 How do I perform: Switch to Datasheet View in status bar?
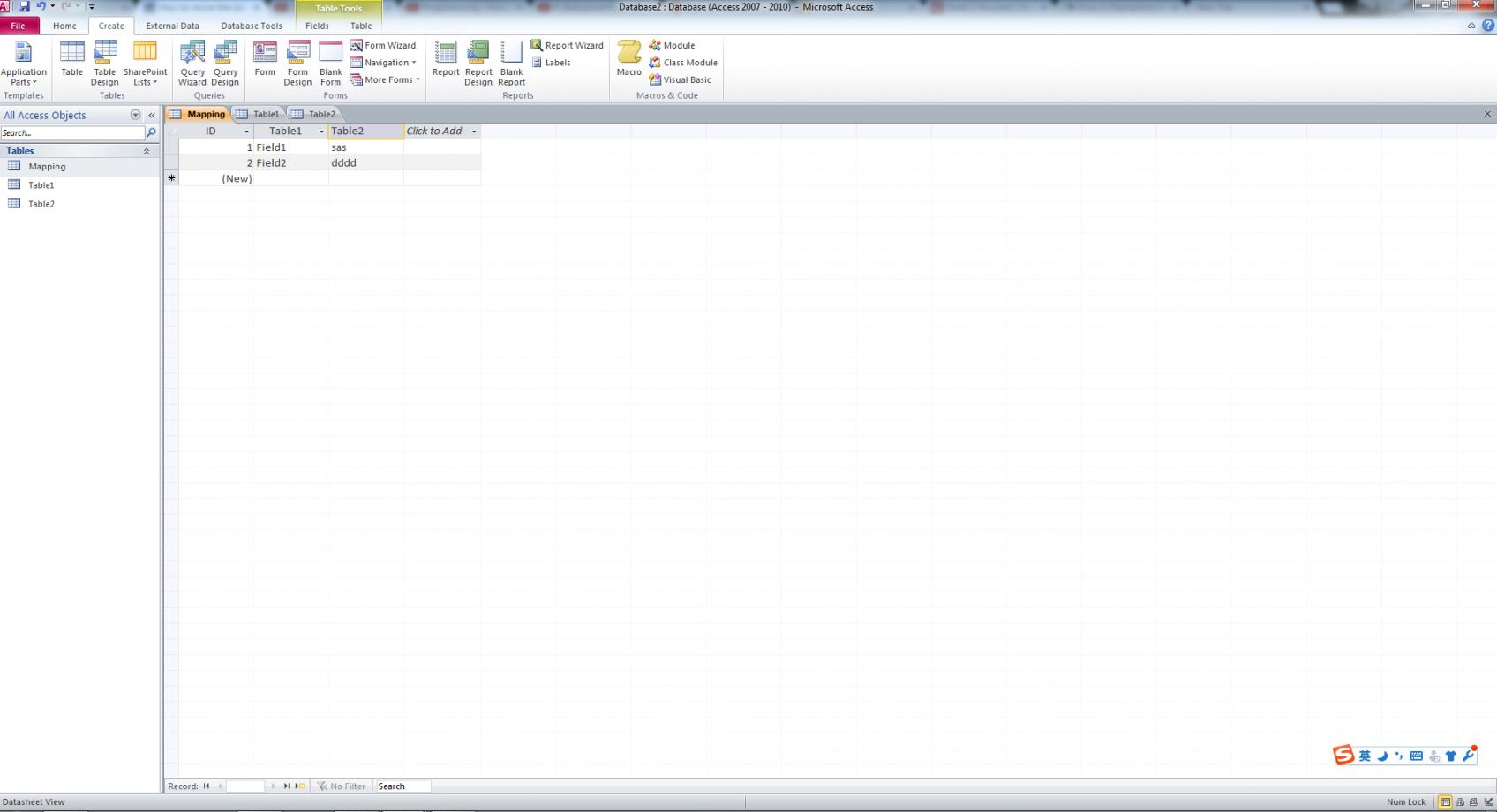coord(1445,801)
